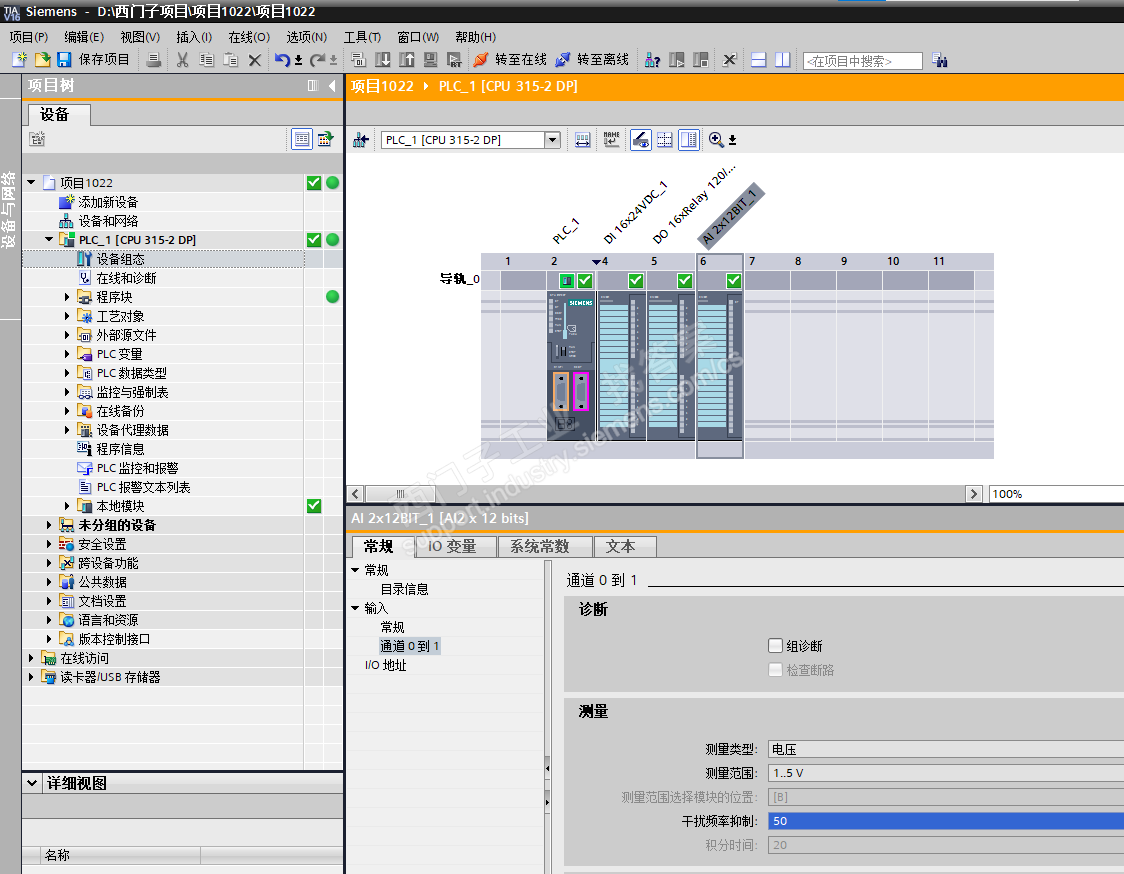
Task: Expand the PLC 变量 folder
Action: 67,353
